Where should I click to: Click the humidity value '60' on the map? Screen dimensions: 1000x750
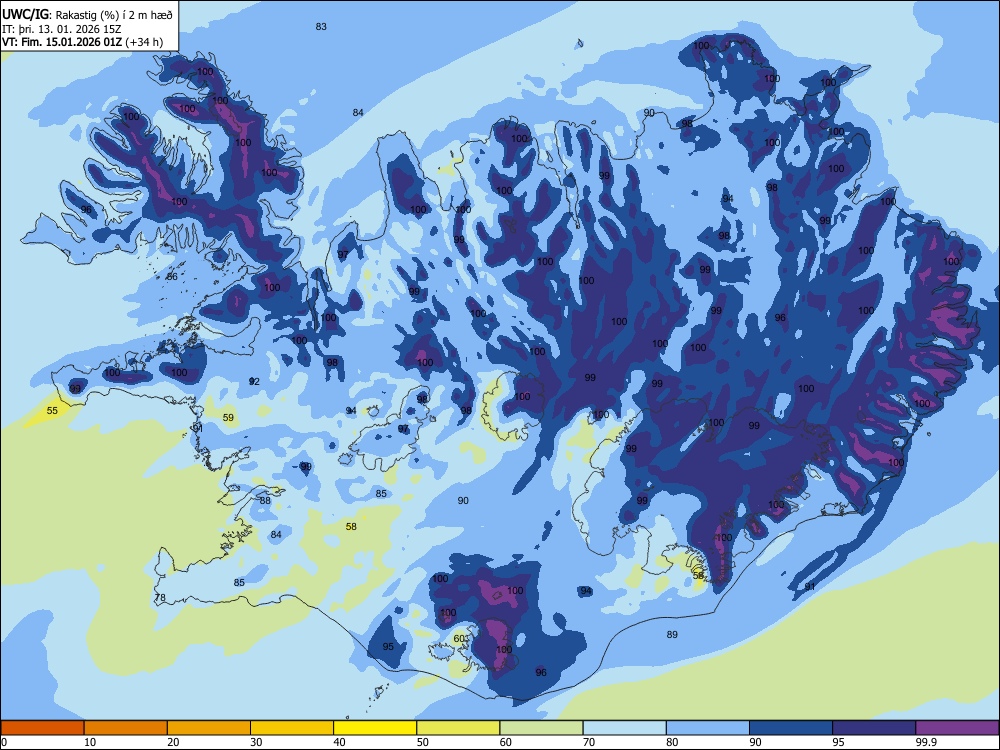459,638
